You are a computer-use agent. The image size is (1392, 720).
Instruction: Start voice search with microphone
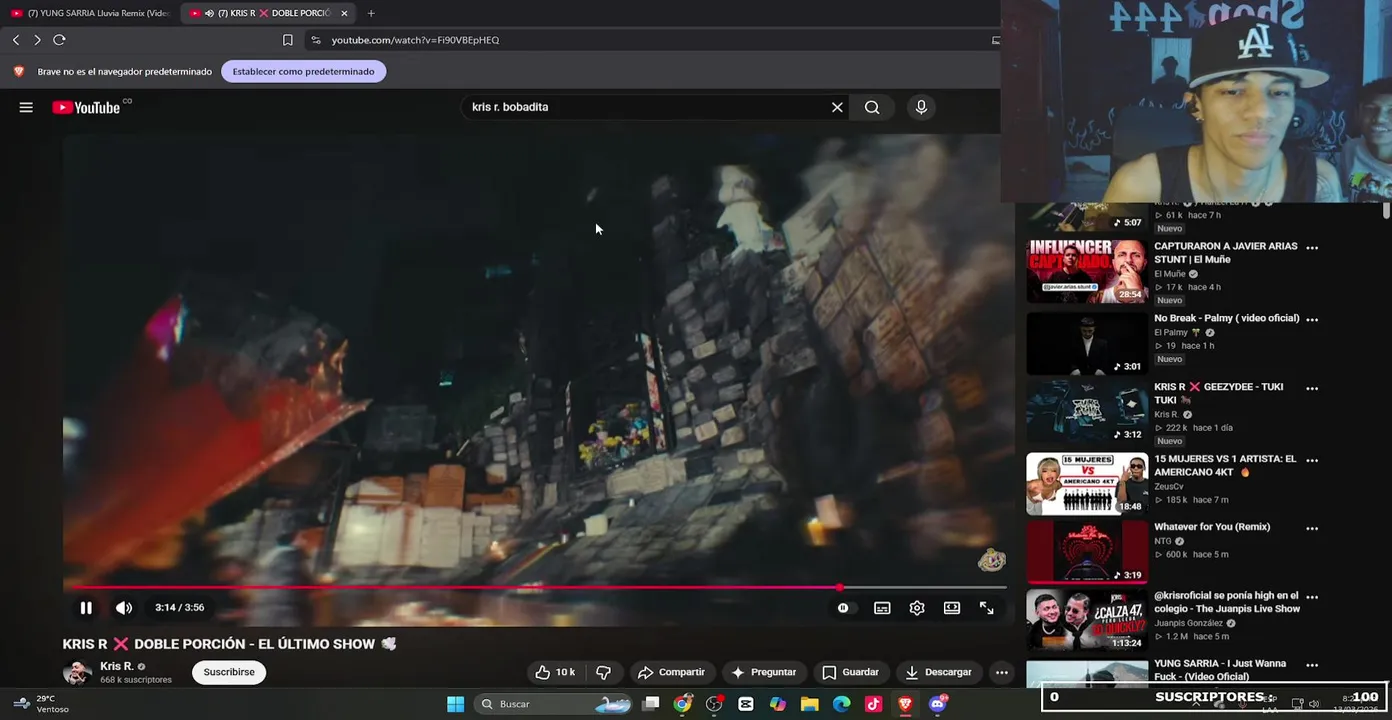921,107
